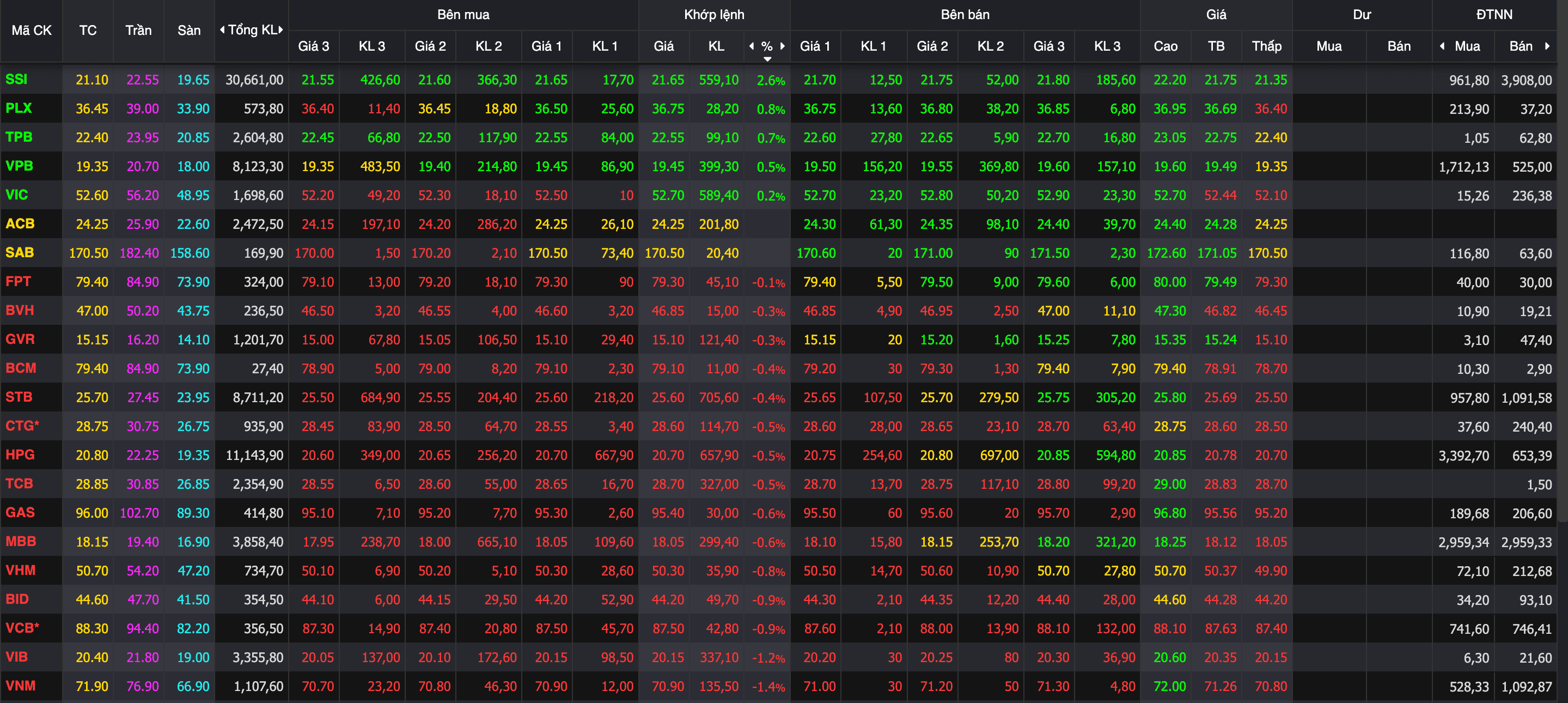Sort by Trần ceiling price header

[139, 31]
